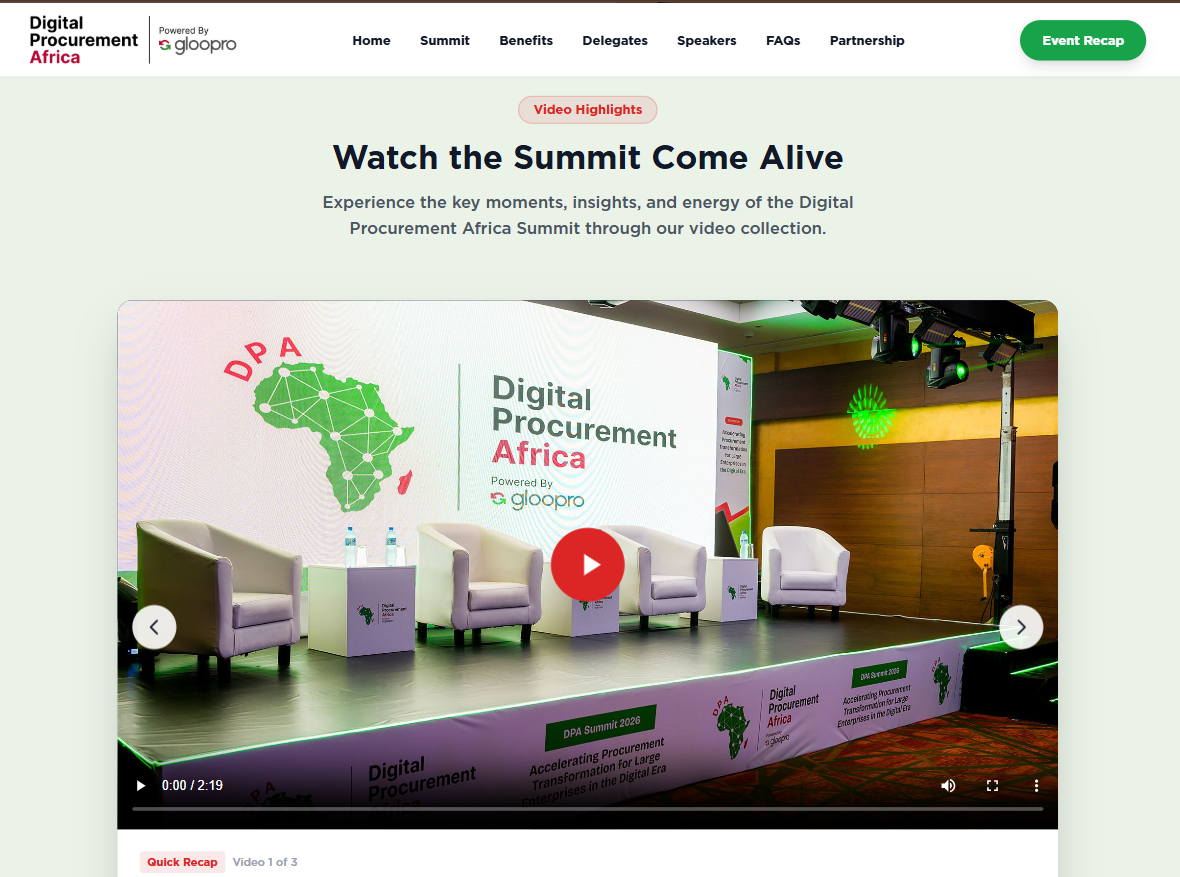
Task: View the FAQs page
Action: click(x=783, y=41)
